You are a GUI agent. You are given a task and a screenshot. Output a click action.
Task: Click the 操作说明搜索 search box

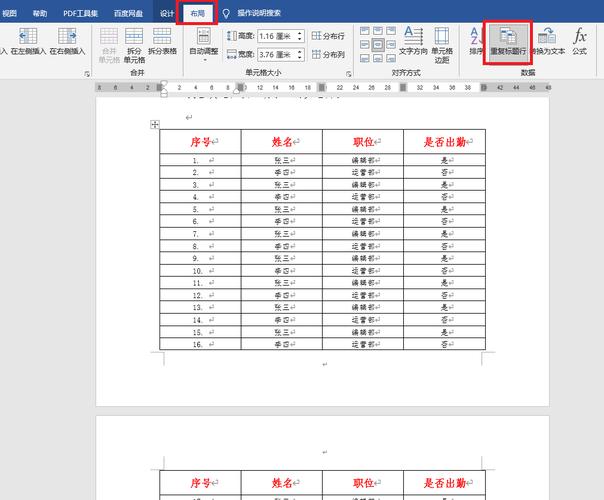click(259, 13)
